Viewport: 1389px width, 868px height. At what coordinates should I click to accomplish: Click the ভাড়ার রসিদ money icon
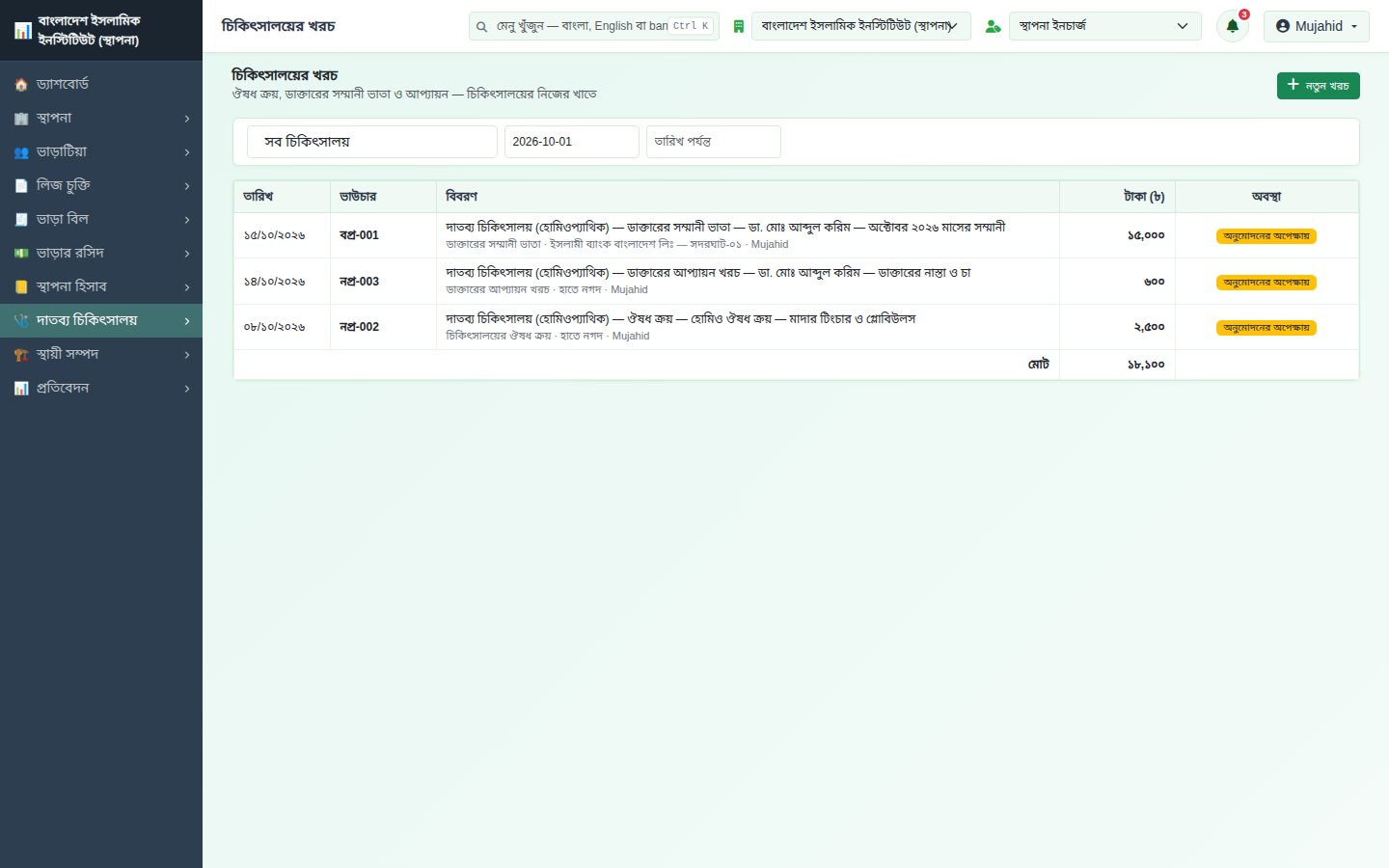(21, 254)
